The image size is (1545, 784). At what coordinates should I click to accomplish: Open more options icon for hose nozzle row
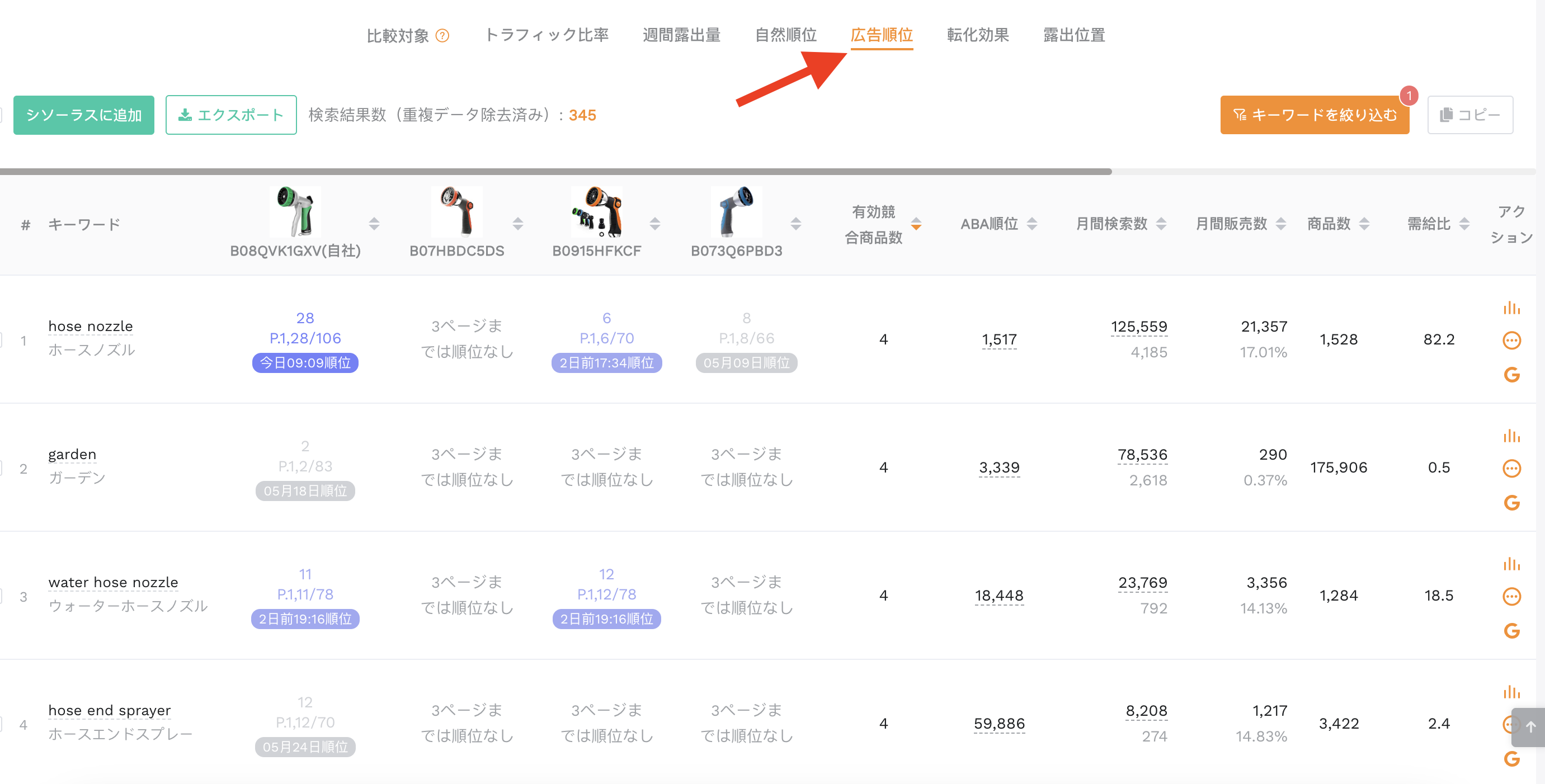point(1511,341)
